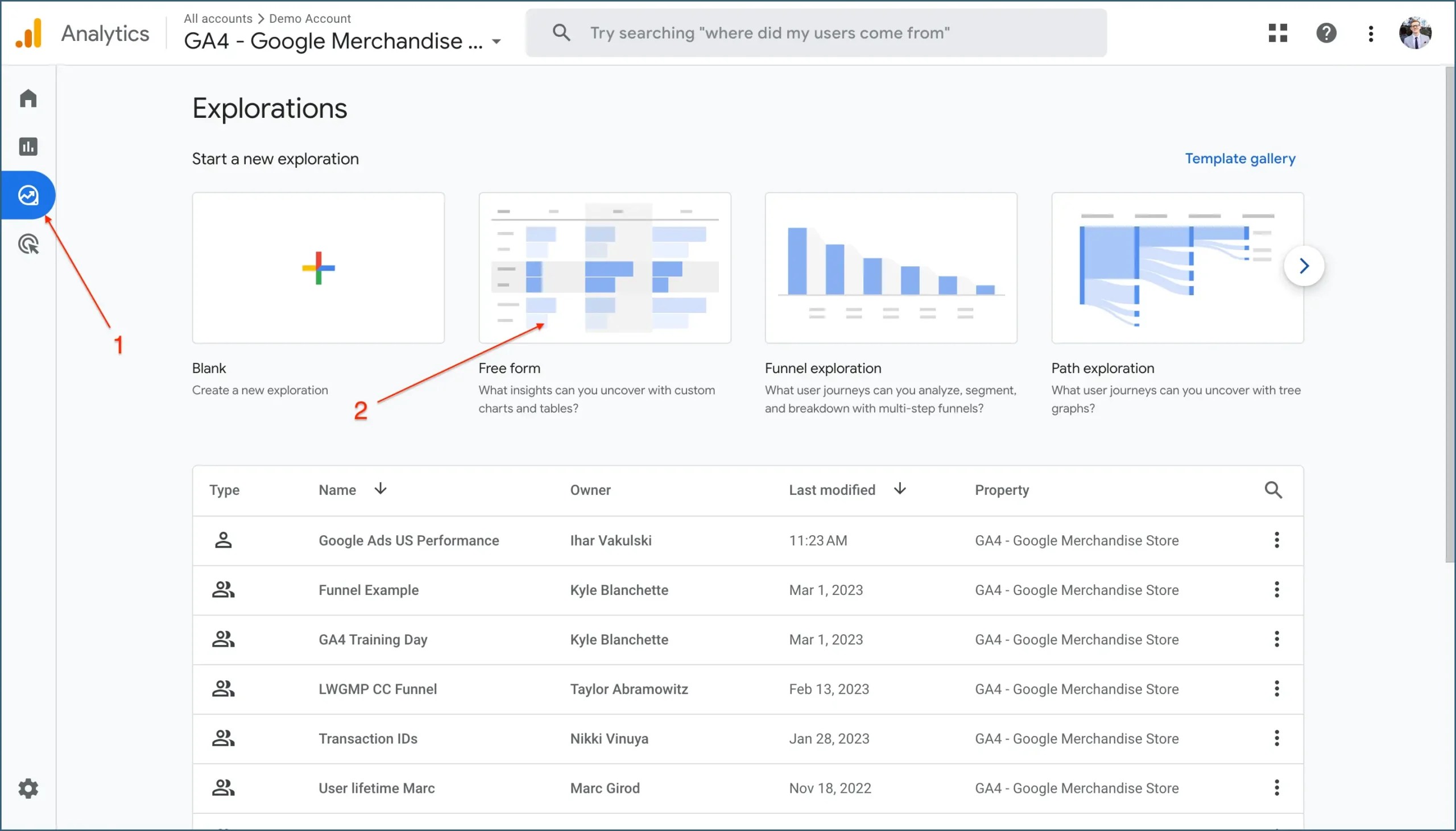Sort table by Name column arrow
The image size is (1456, 831).
click(x=380, y=489)
